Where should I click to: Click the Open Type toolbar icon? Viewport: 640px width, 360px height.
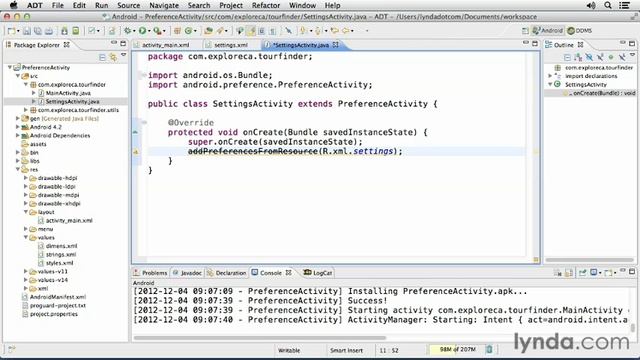tap(208, 31)
